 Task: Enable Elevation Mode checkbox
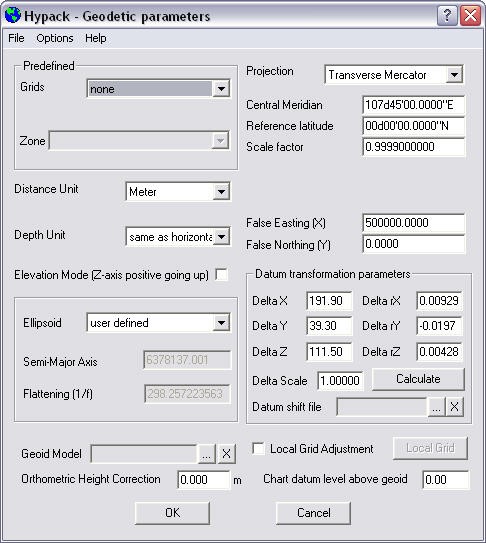(x=221, y=275)
